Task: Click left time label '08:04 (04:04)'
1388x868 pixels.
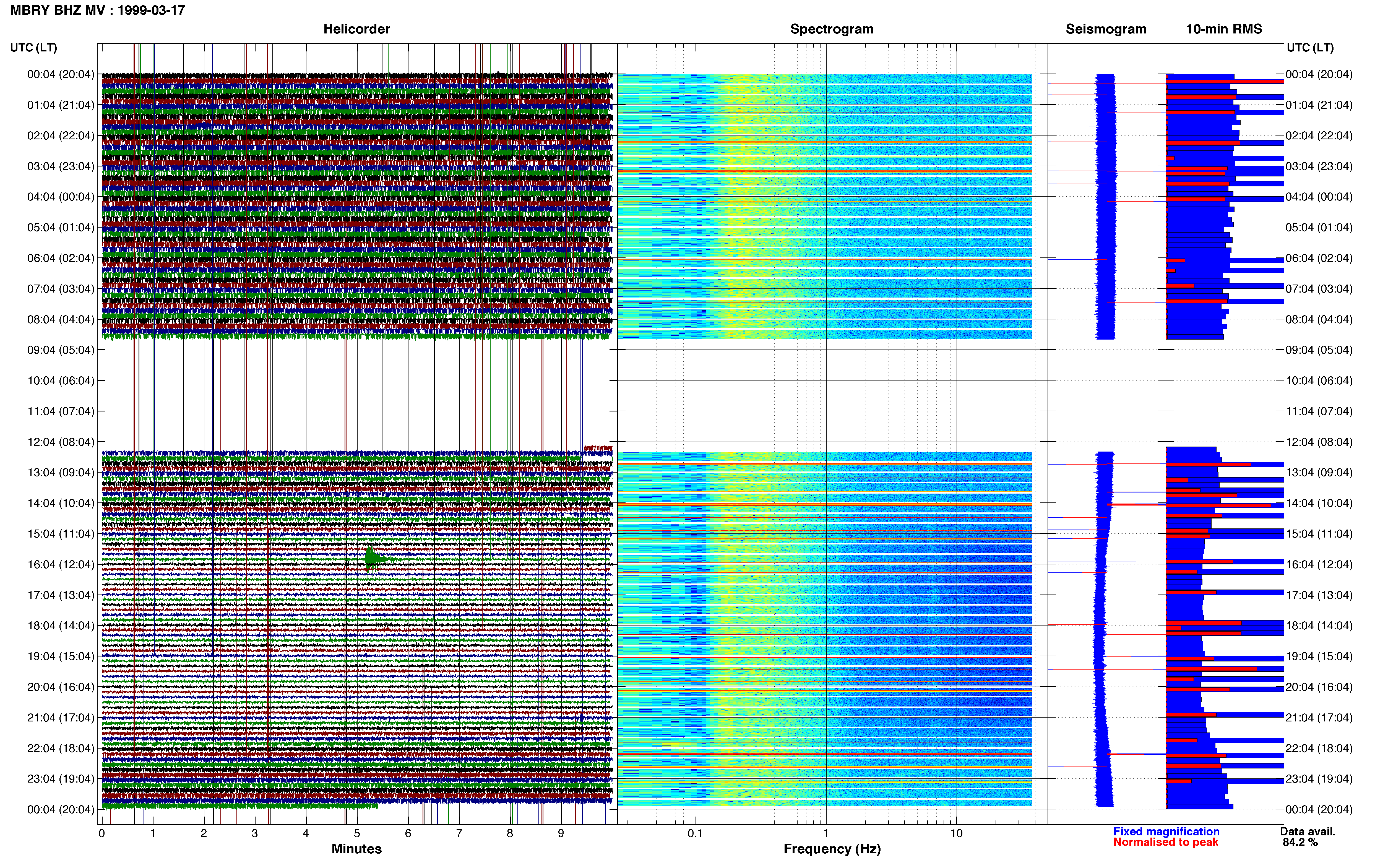Action: tap(61, 319)
